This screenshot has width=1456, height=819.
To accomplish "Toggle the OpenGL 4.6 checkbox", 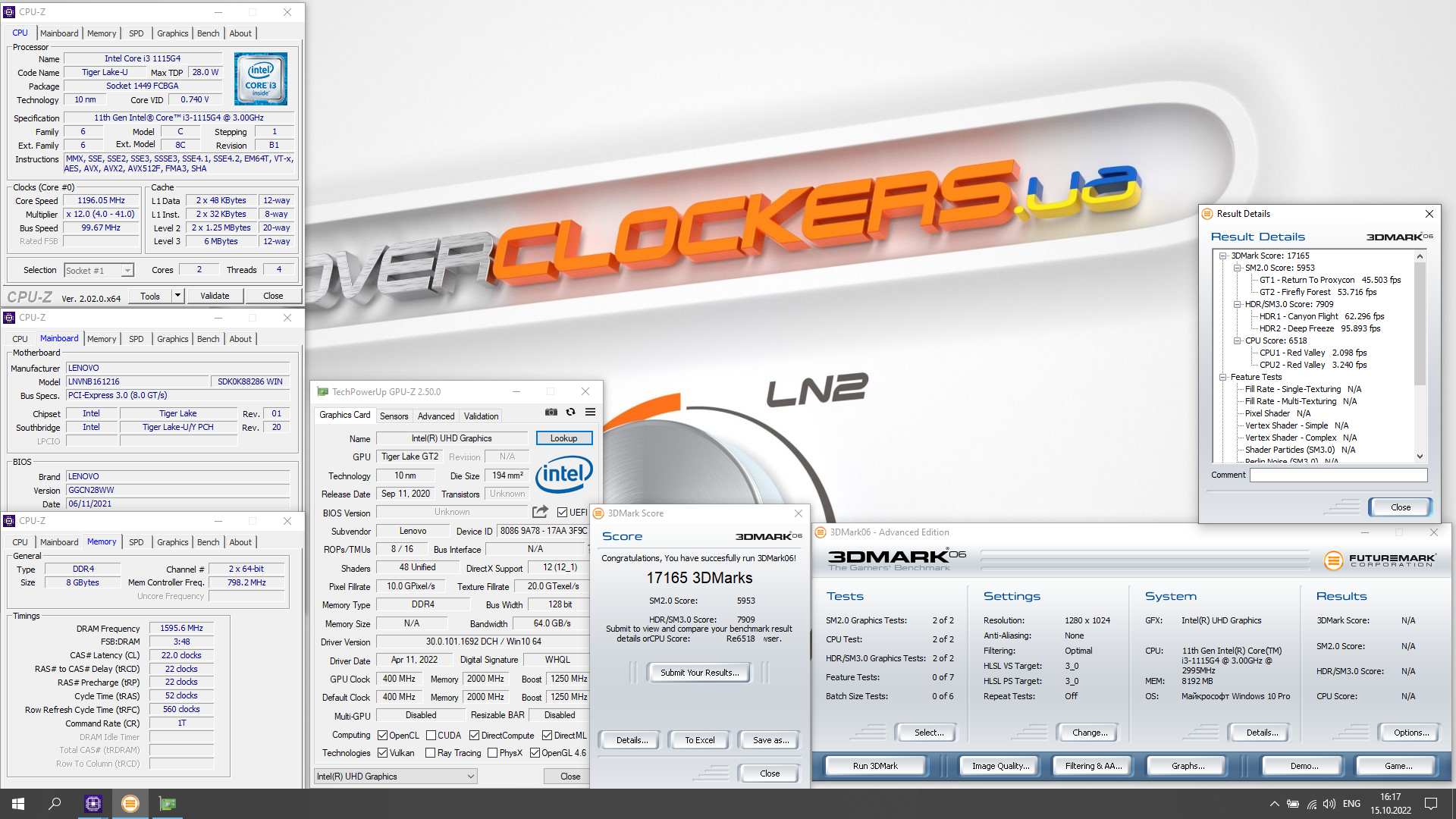I will click(535, 753).
